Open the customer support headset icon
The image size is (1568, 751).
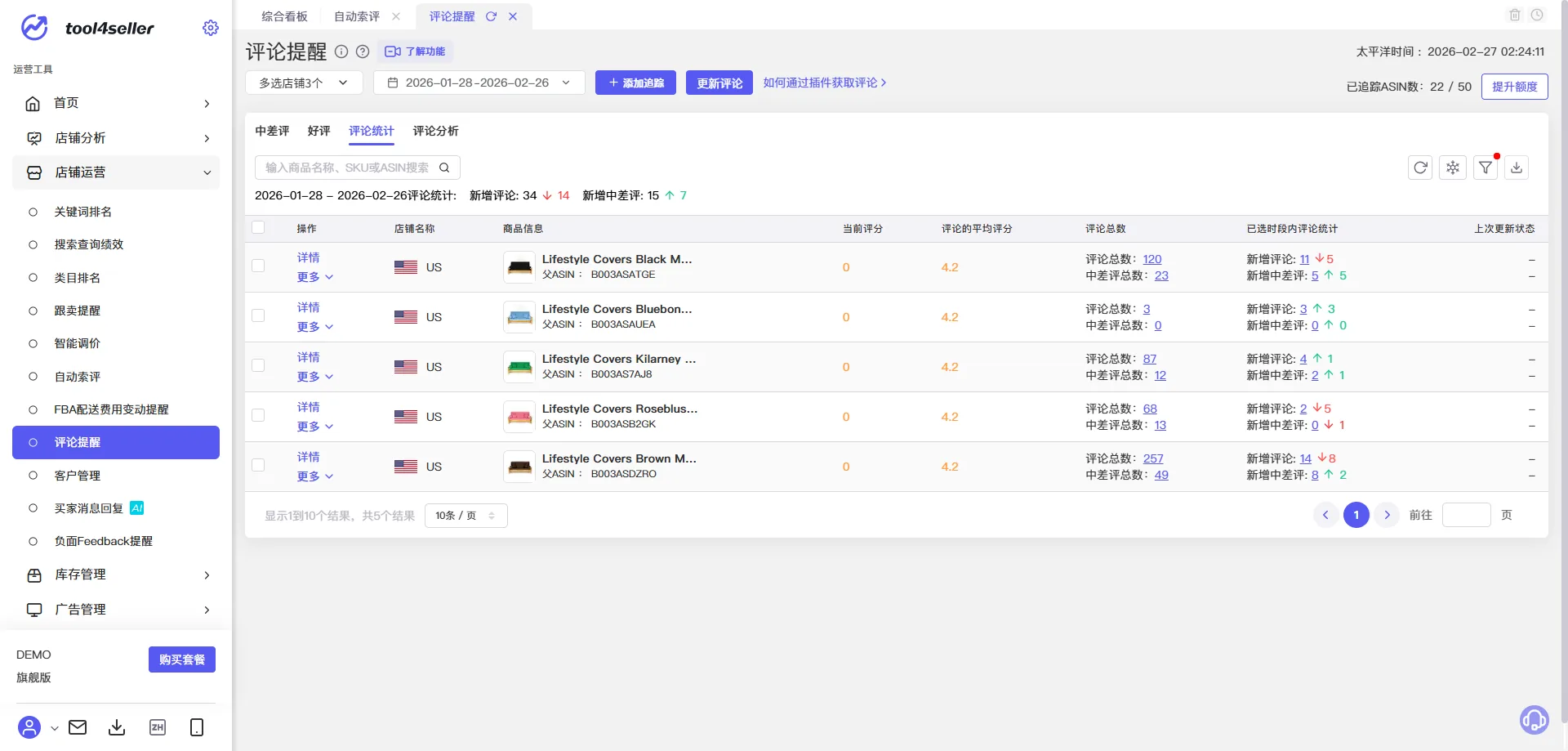pyautogui.click(x=1534, y=720)
